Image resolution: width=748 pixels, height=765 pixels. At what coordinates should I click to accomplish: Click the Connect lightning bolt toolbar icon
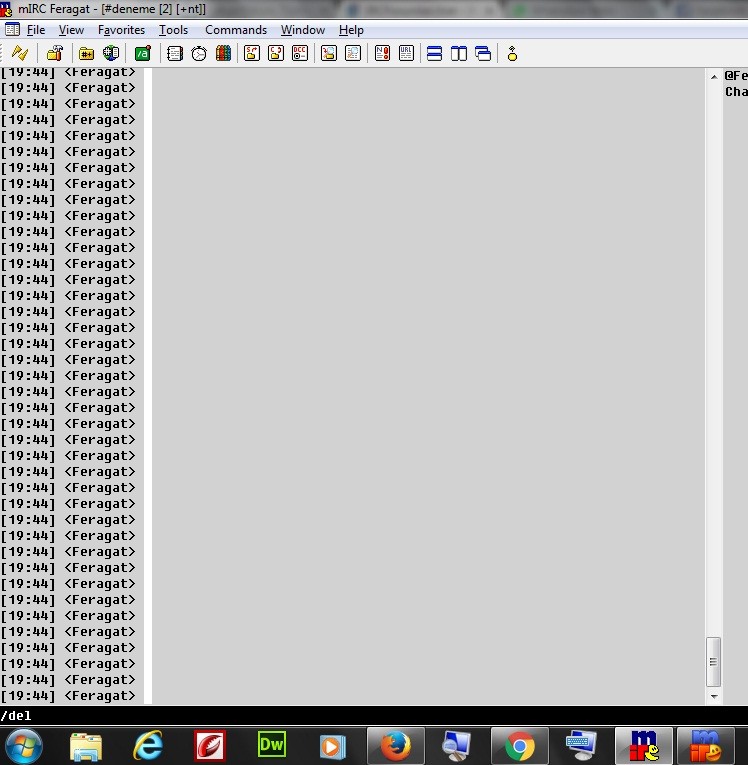pos(20,53)
